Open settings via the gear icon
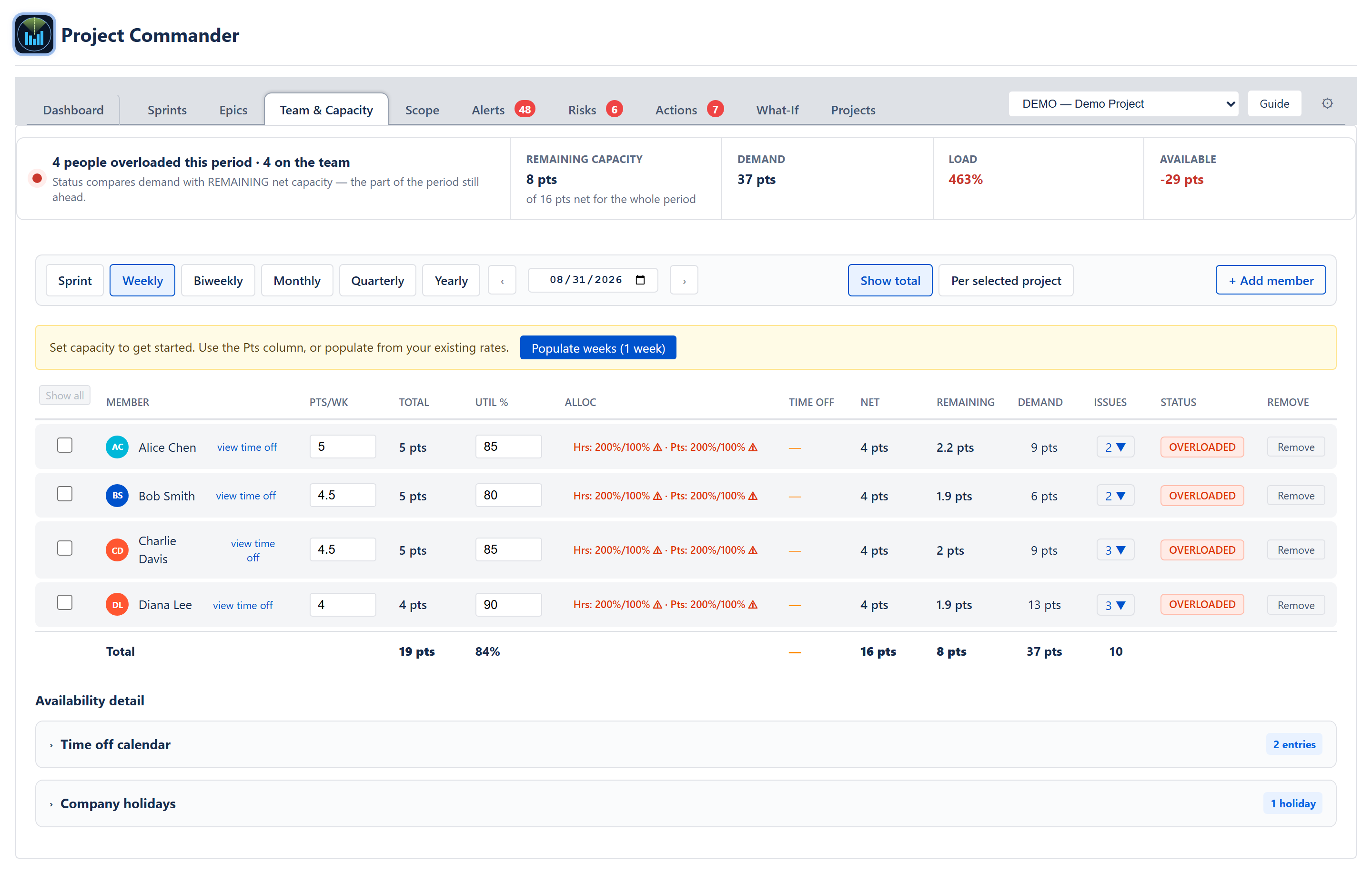Screen dimensions: 1372x874 click(1327, 103)
